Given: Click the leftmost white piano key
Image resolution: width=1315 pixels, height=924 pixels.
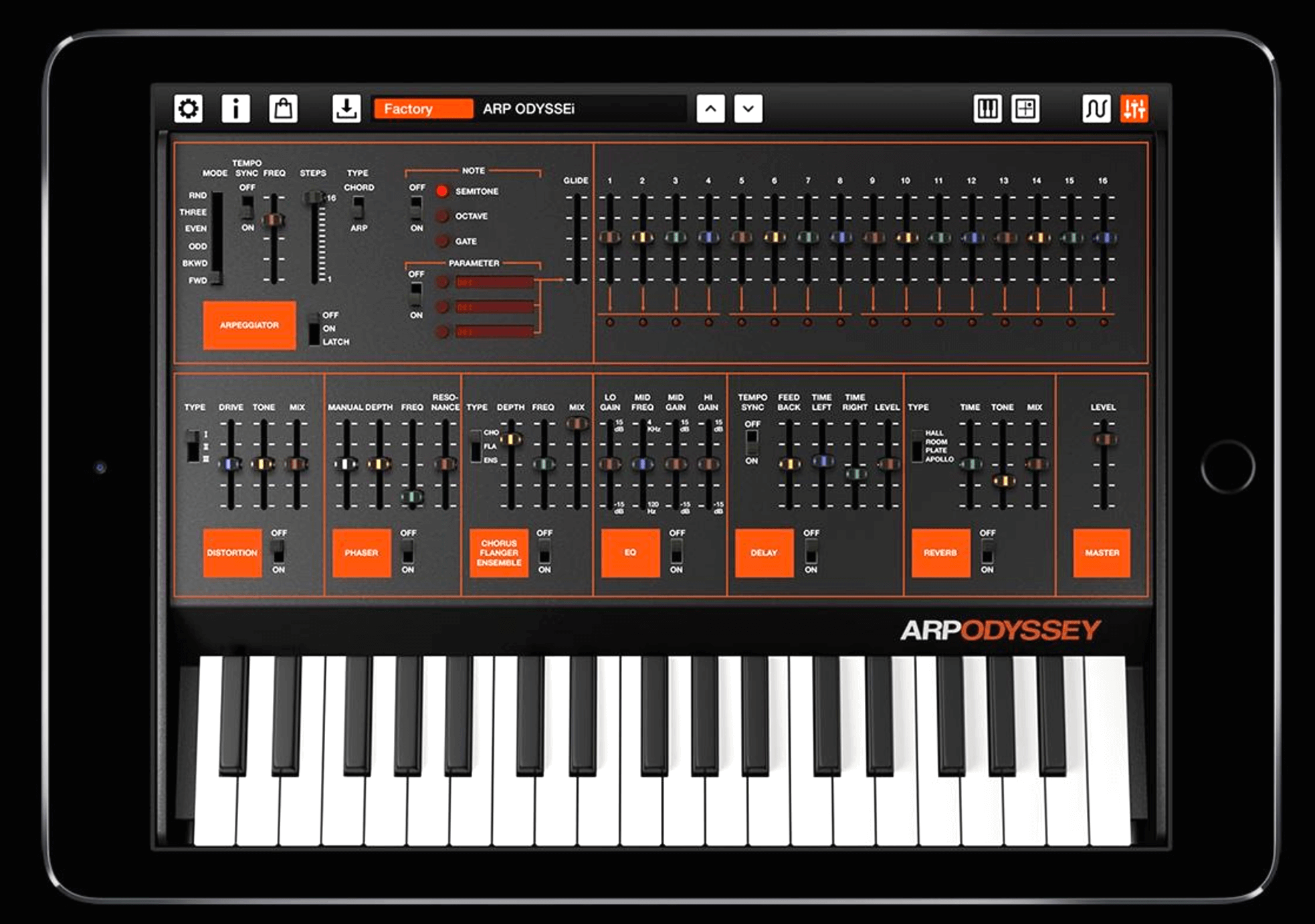Looking at the screenshot, I should tap(215, 750).
